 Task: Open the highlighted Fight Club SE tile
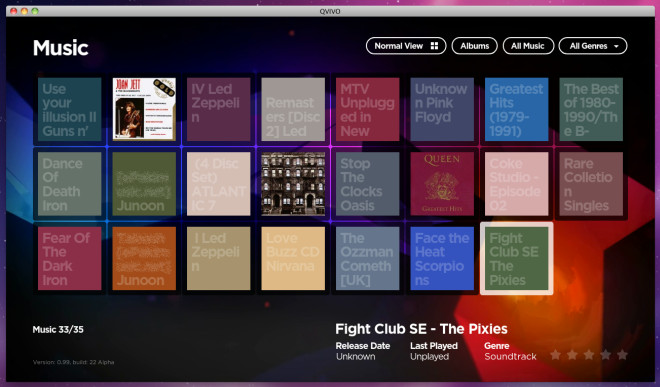click(516, 259)
